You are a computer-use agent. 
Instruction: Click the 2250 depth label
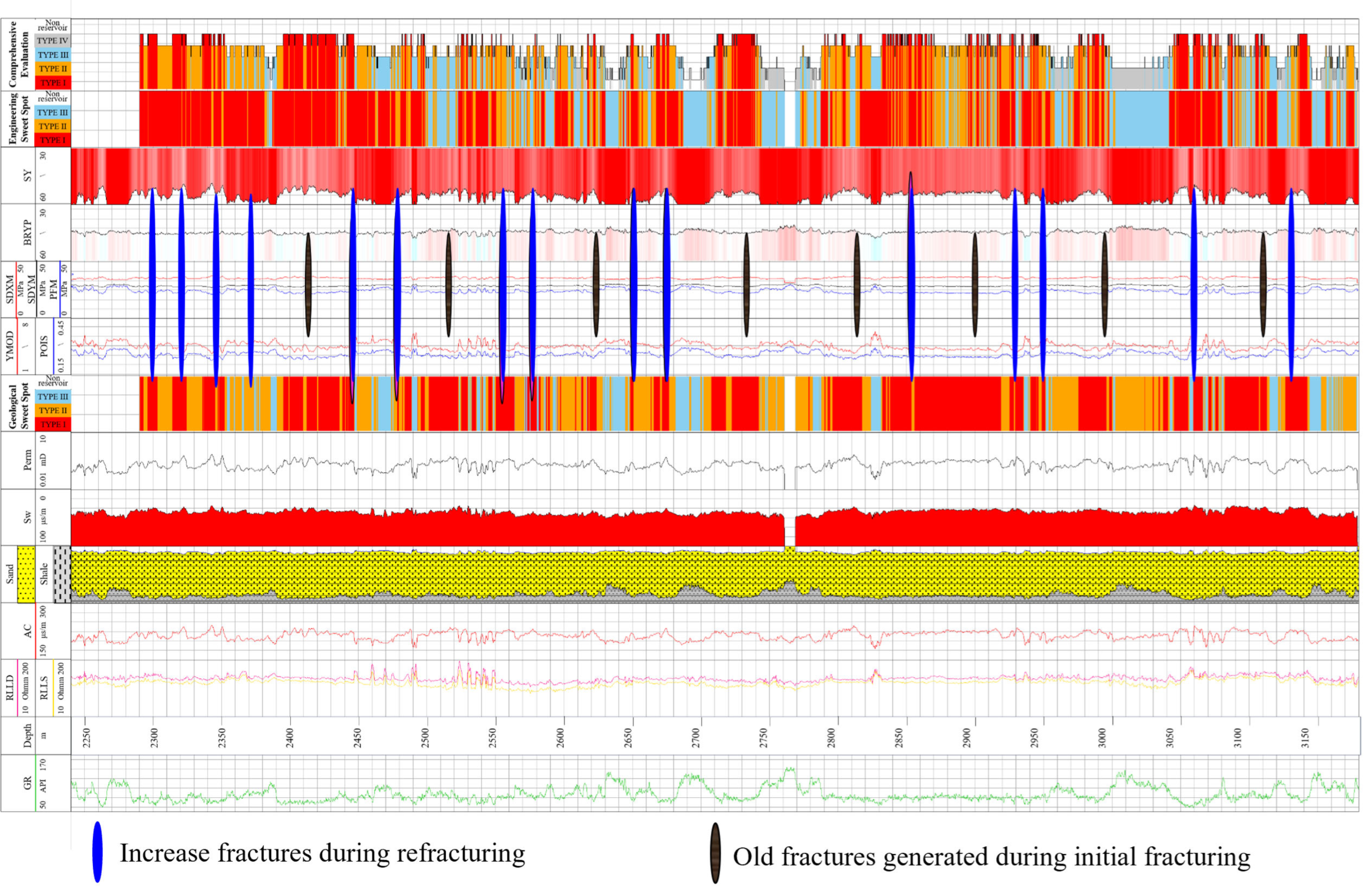pyautogui.click(x=86, y=738)
